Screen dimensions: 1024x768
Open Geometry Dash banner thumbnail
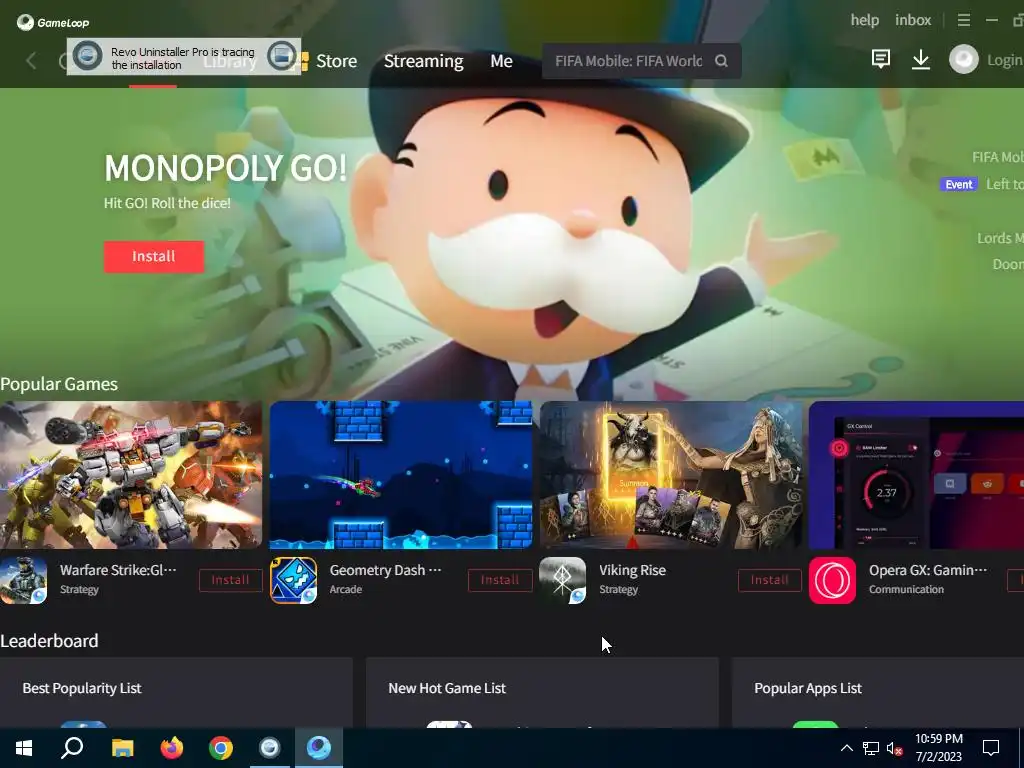pos(400,475)
